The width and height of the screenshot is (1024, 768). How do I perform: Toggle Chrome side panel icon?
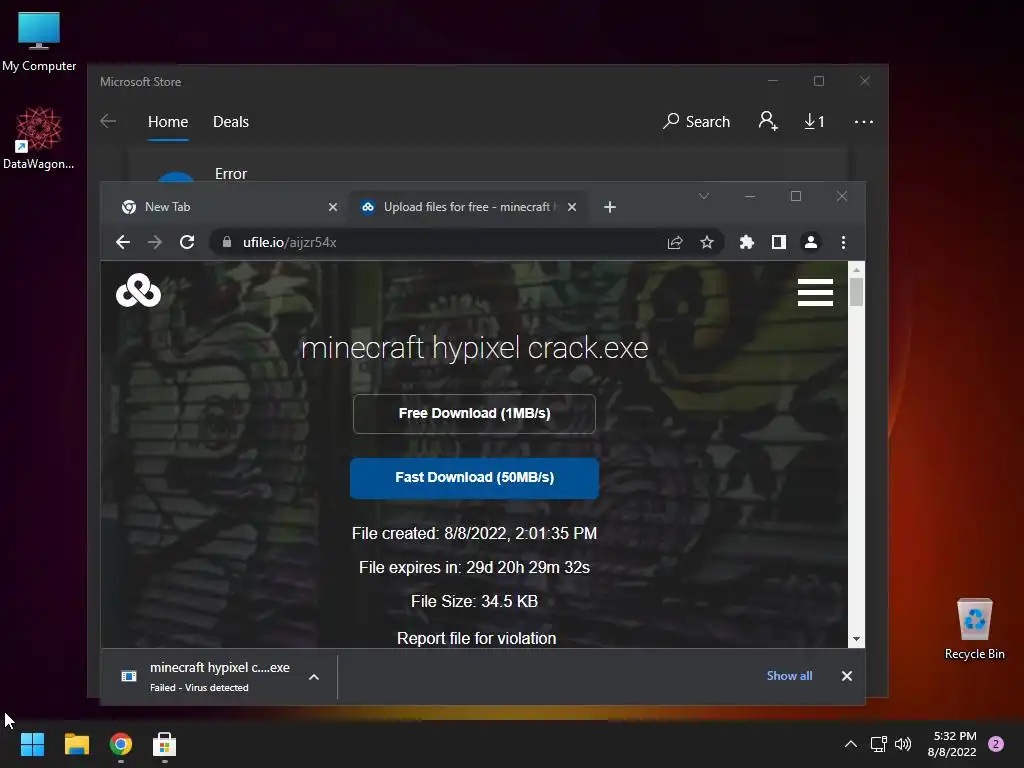(x=778, y=242)
